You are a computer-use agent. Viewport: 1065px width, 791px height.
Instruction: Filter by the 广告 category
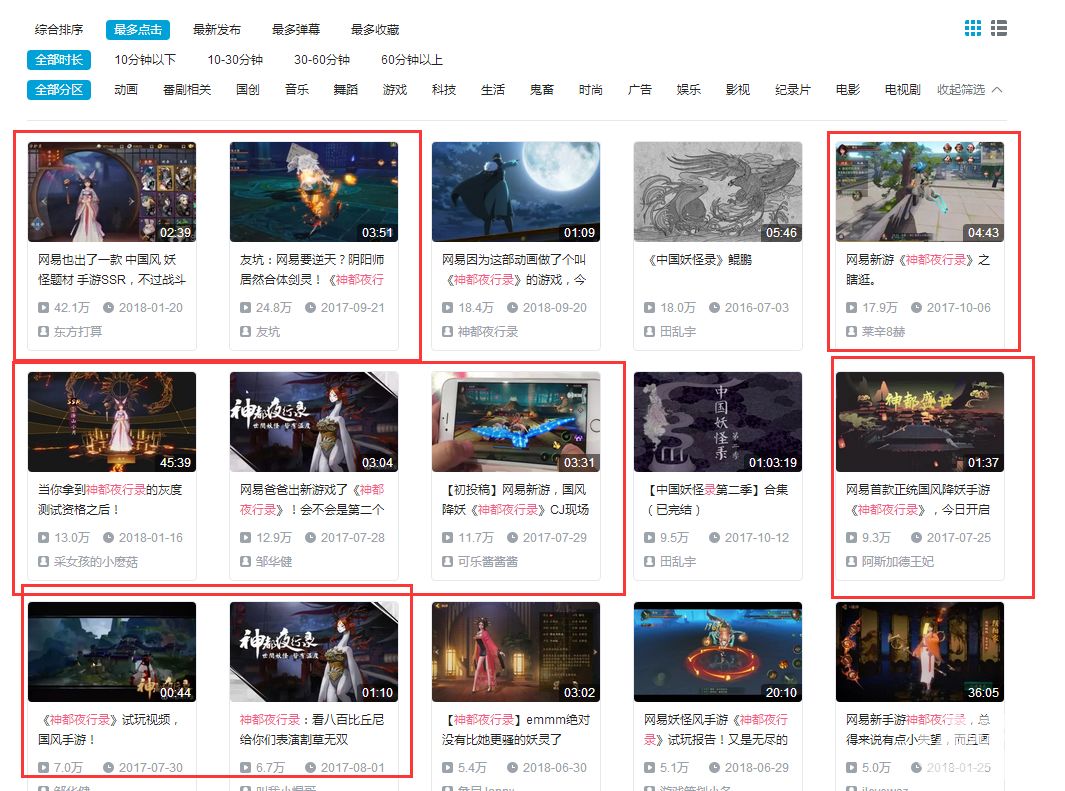tap(639, 90)
